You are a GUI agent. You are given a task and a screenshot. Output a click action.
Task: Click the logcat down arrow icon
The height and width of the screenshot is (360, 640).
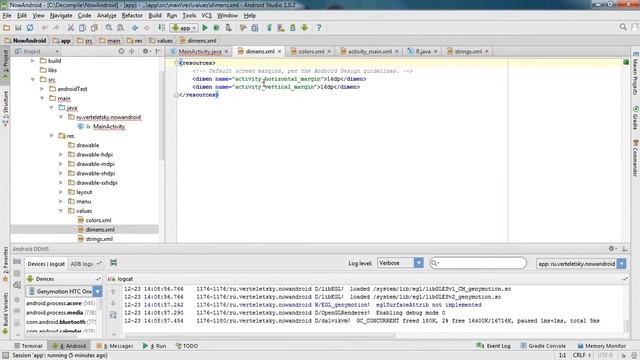pyautogui.click(x=113, y=303)
